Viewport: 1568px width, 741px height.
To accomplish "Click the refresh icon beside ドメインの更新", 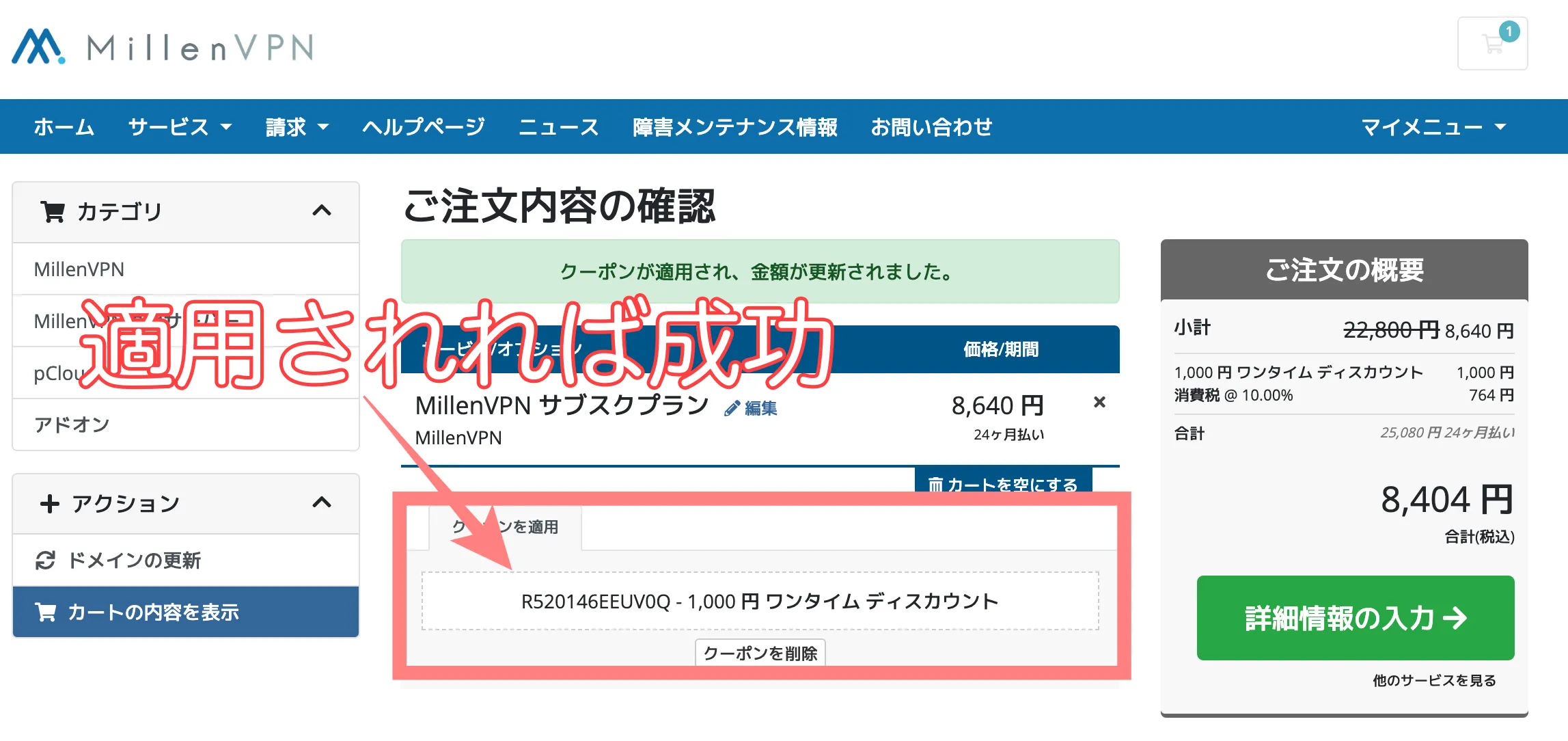I will tap(45, 561).
